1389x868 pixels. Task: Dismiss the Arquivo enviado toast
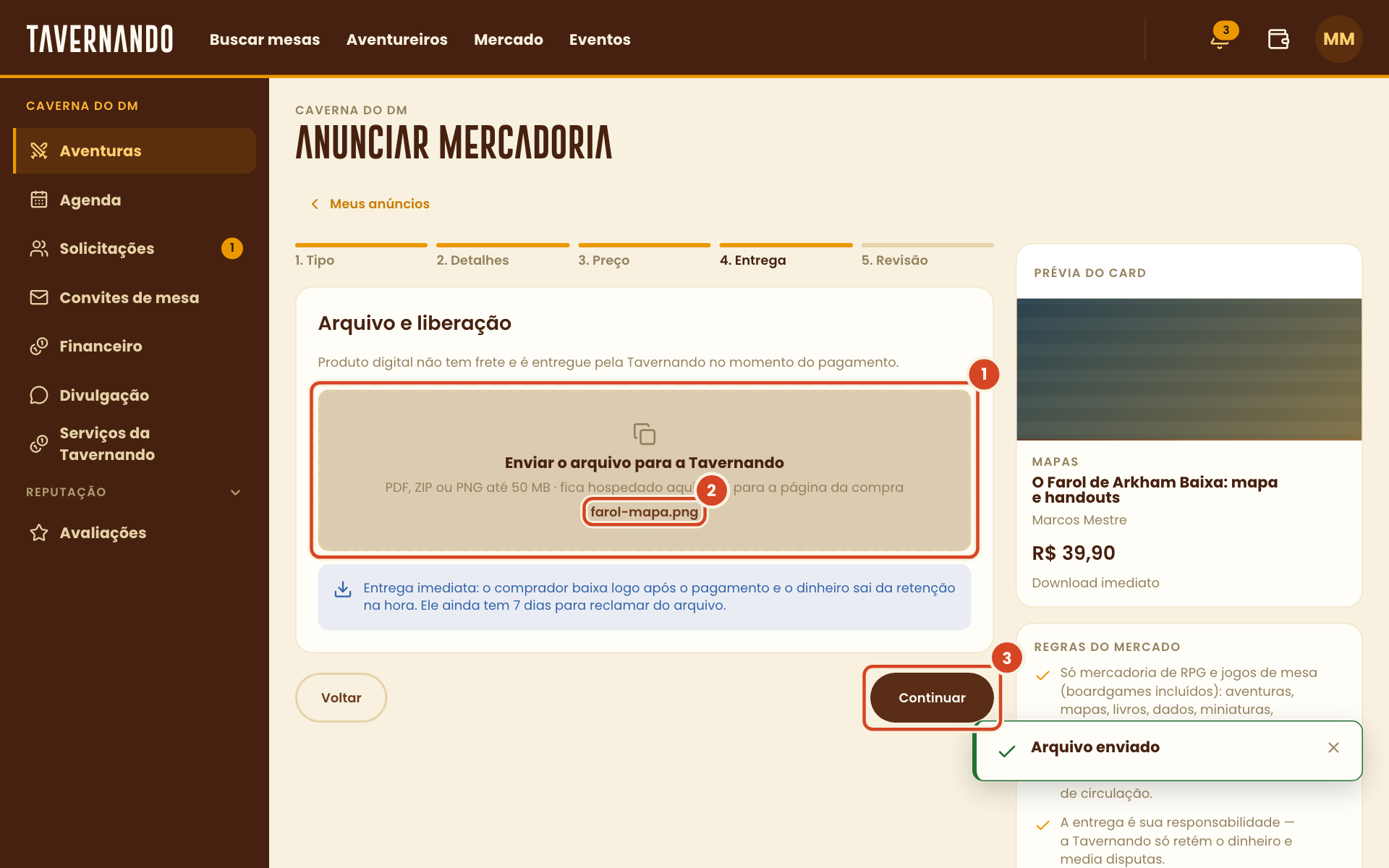[x=1333, y=747]
